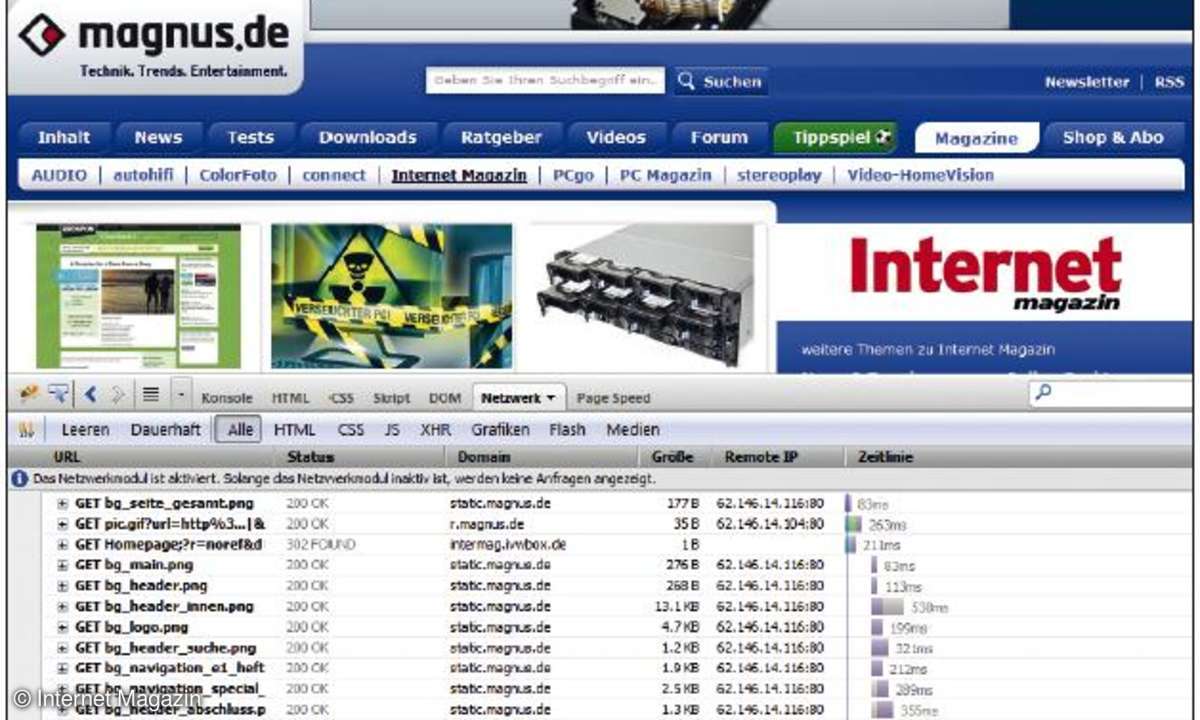Open the command line lines icon
The image size is (1200, 720).
(150, 394)
